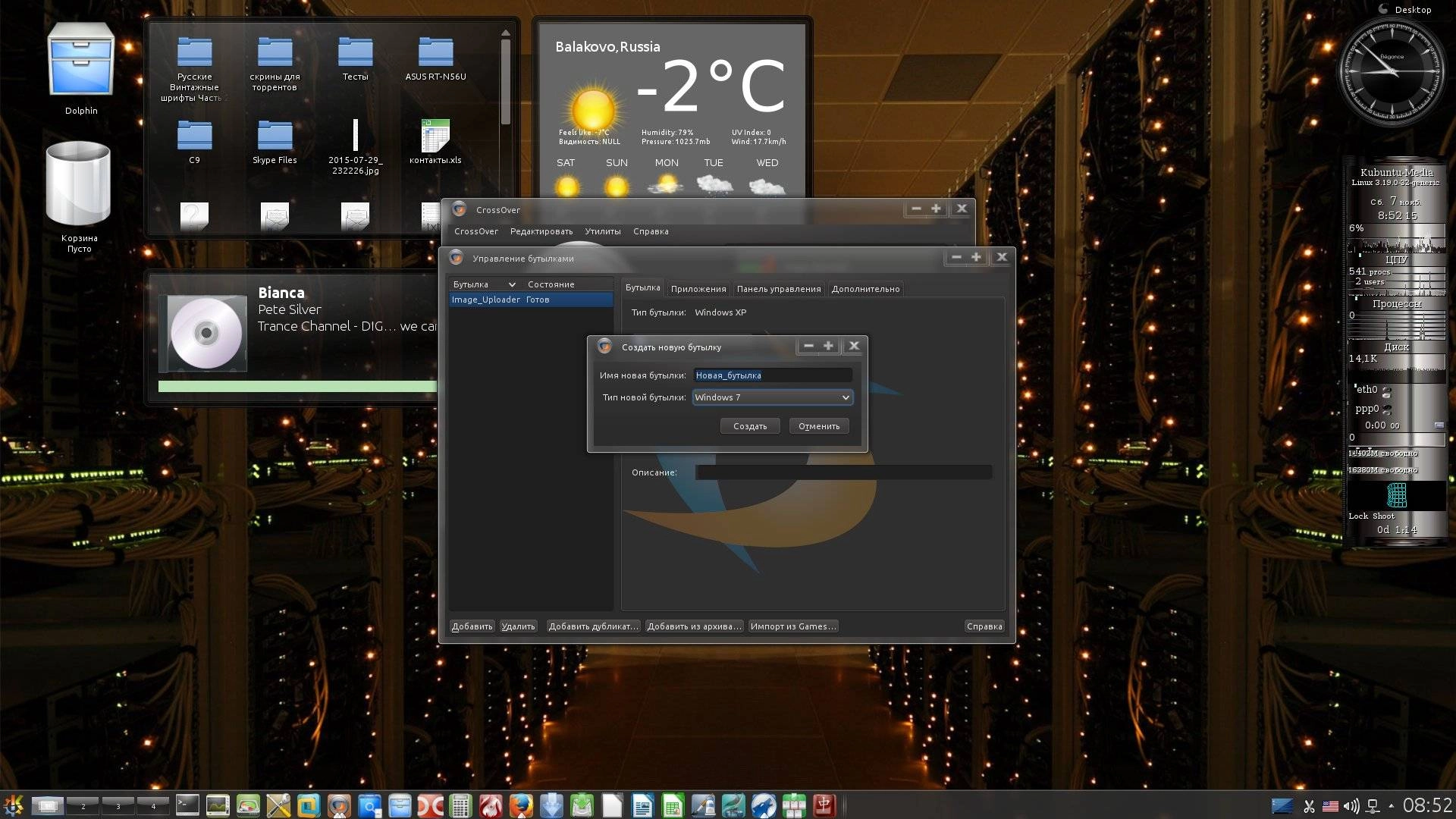
Task: Click the new bottle name input field
Action: point(773,375)
